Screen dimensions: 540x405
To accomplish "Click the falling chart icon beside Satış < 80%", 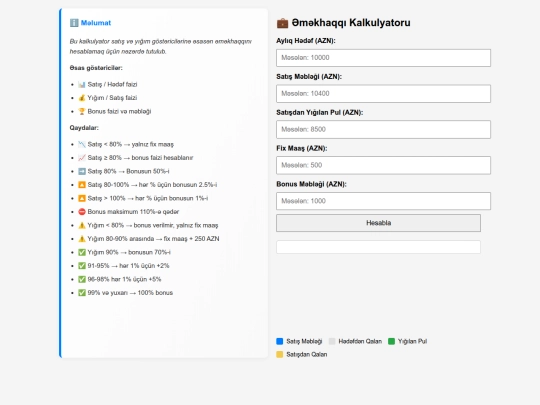I will click(x=82, y=144).
